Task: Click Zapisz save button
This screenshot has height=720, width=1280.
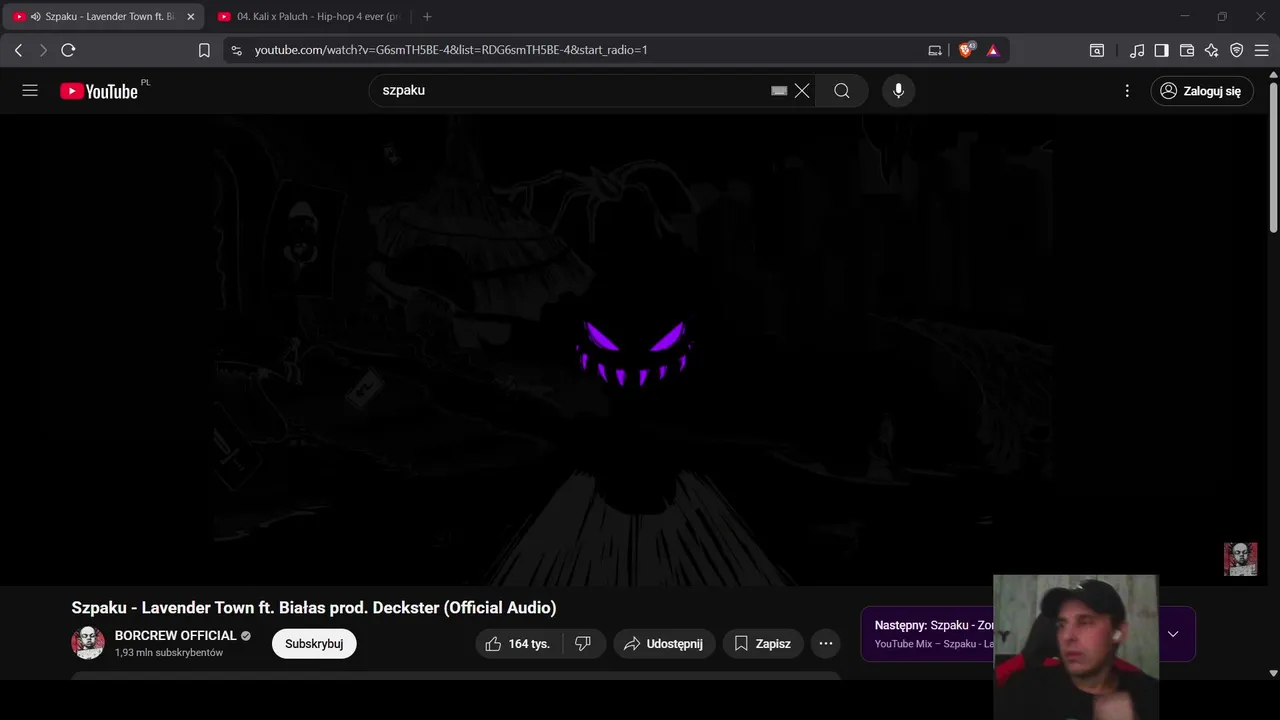Action: click(763, 644)
